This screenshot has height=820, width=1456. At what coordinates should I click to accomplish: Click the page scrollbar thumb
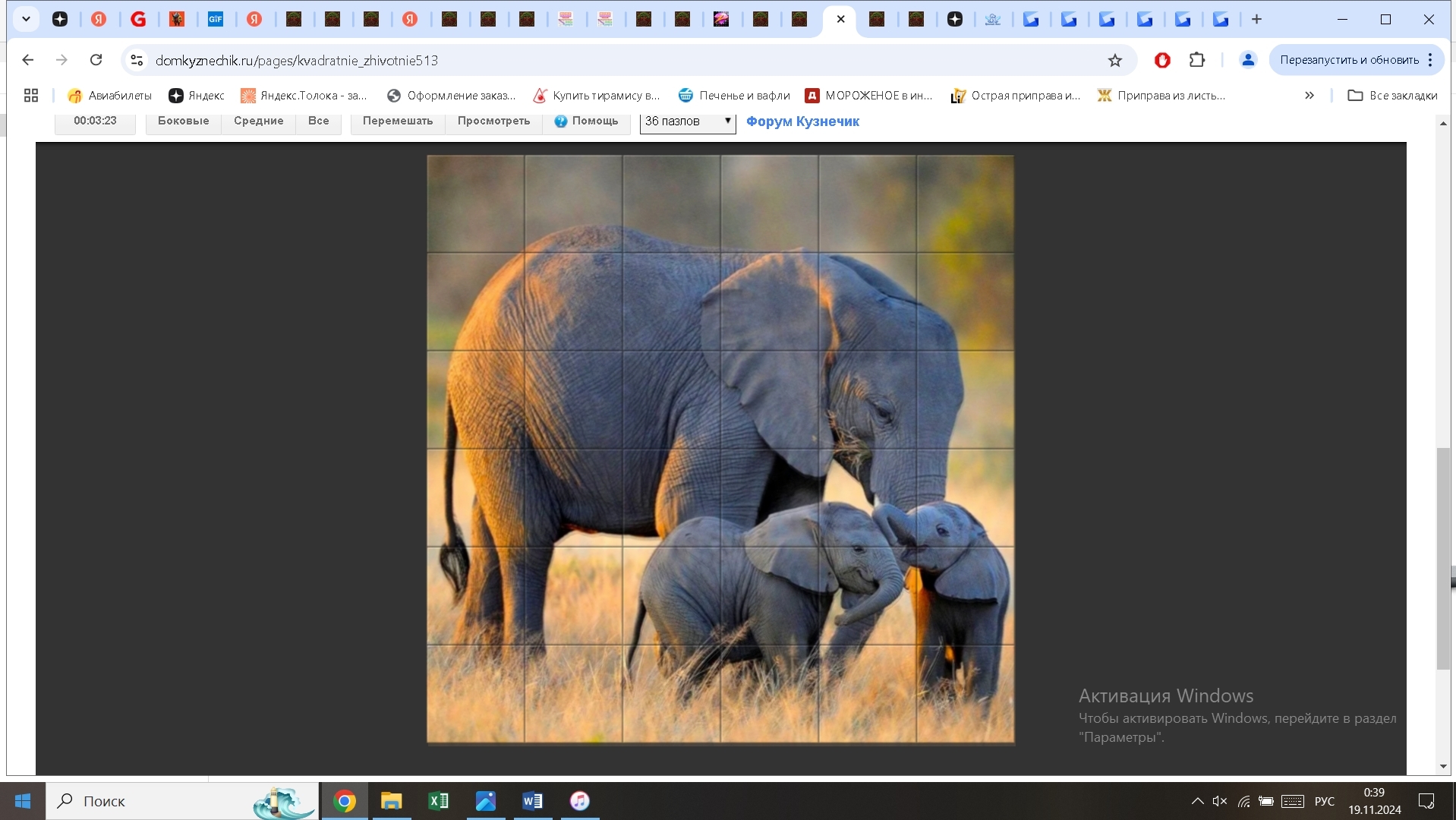pos(1443,559)
